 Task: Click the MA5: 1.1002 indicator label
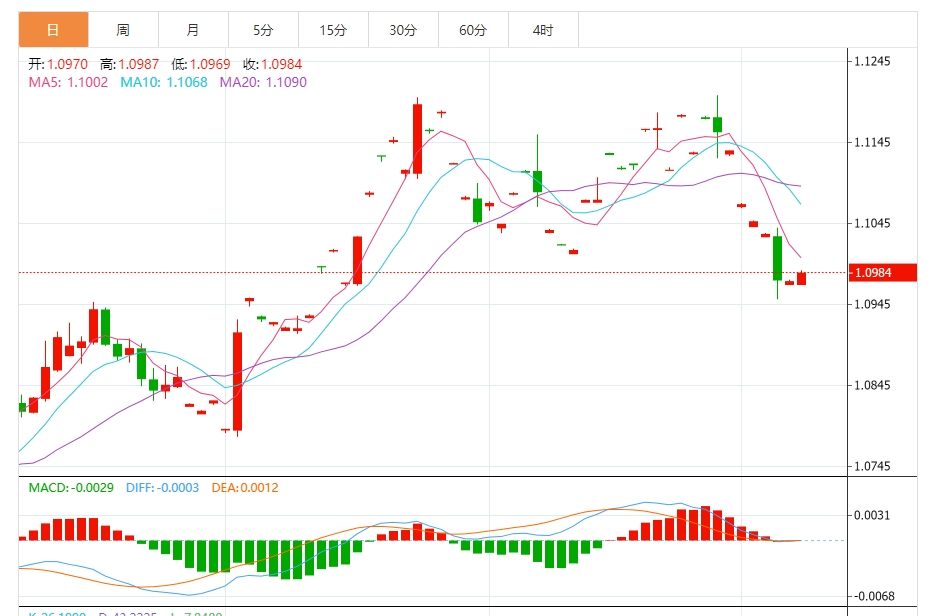coord(68,82)
